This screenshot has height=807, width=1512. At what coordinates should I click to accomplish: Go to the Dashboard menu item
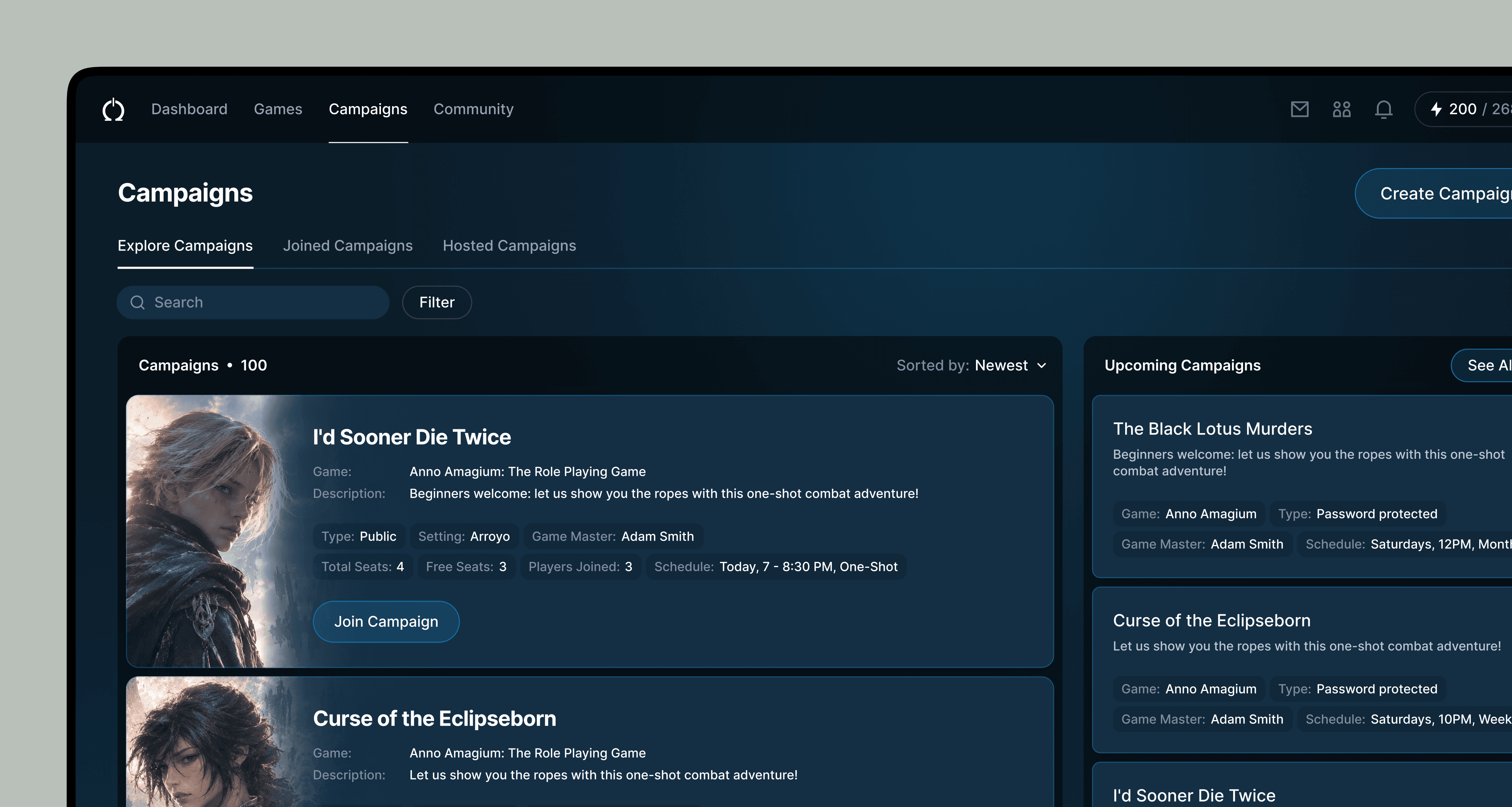click(x=189, y=109)
